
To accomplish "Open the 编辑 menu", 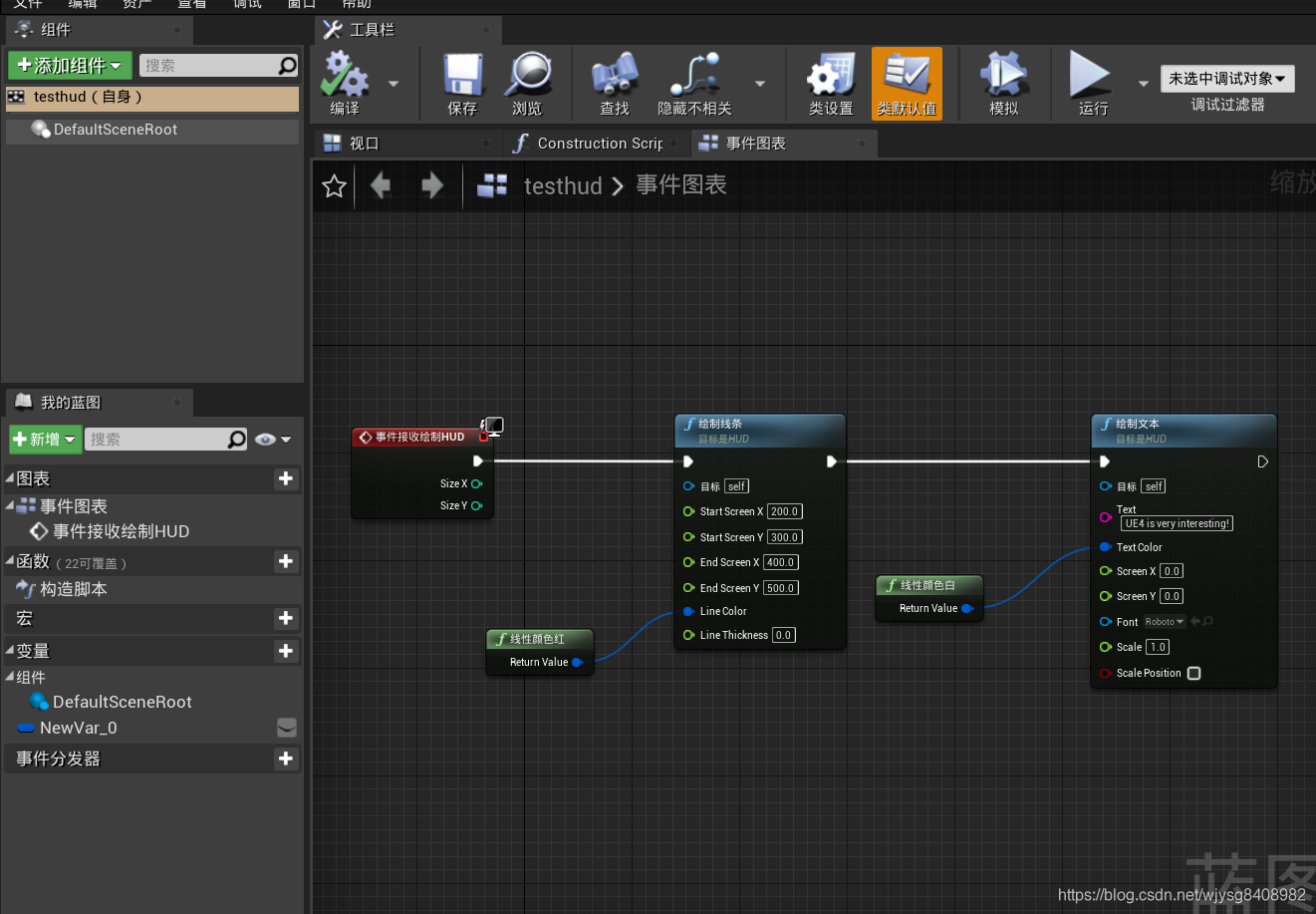I will (x=83, y=4).
